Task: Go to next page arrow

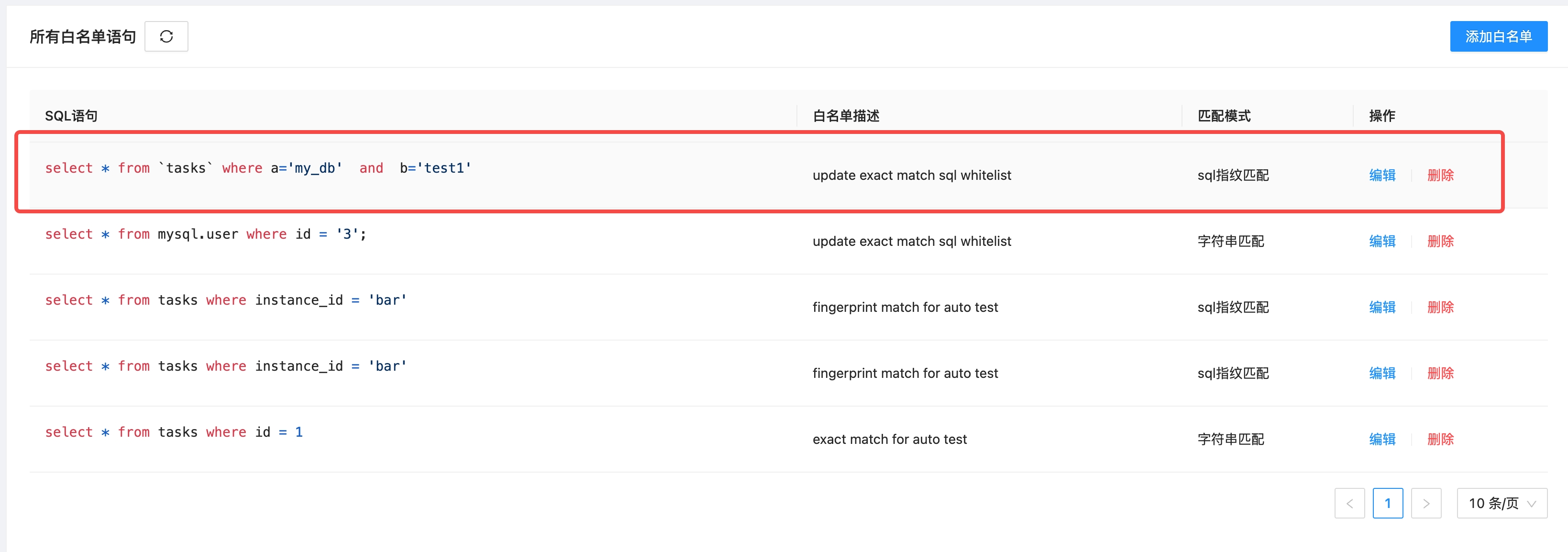Action: point(1425,503)
